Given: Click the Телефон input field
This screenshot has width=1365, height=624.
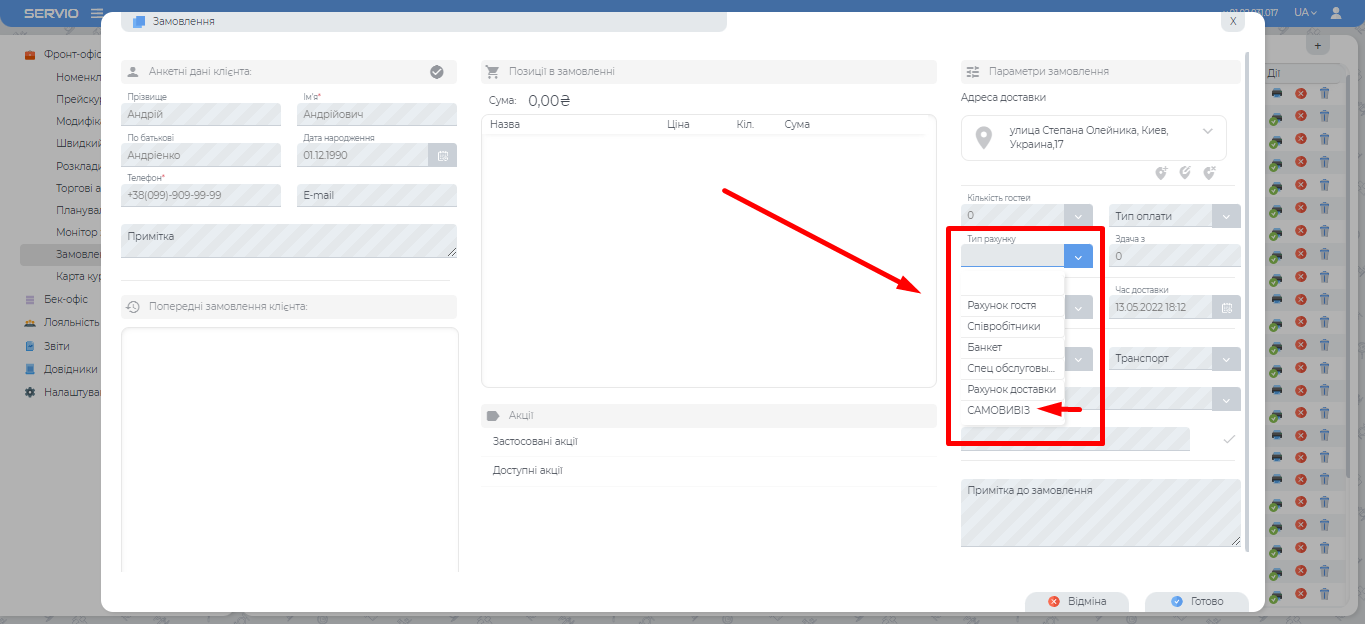Looking at the screenshot, I should click(x=201, y=196).
